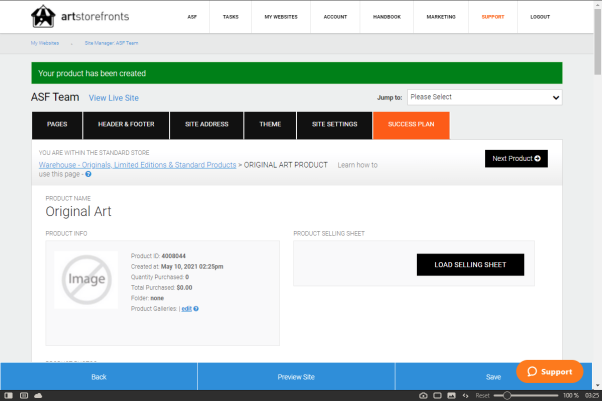602x401 pixels.
Task: Click the cloud icon in bottom status bar
Action: 38,395
